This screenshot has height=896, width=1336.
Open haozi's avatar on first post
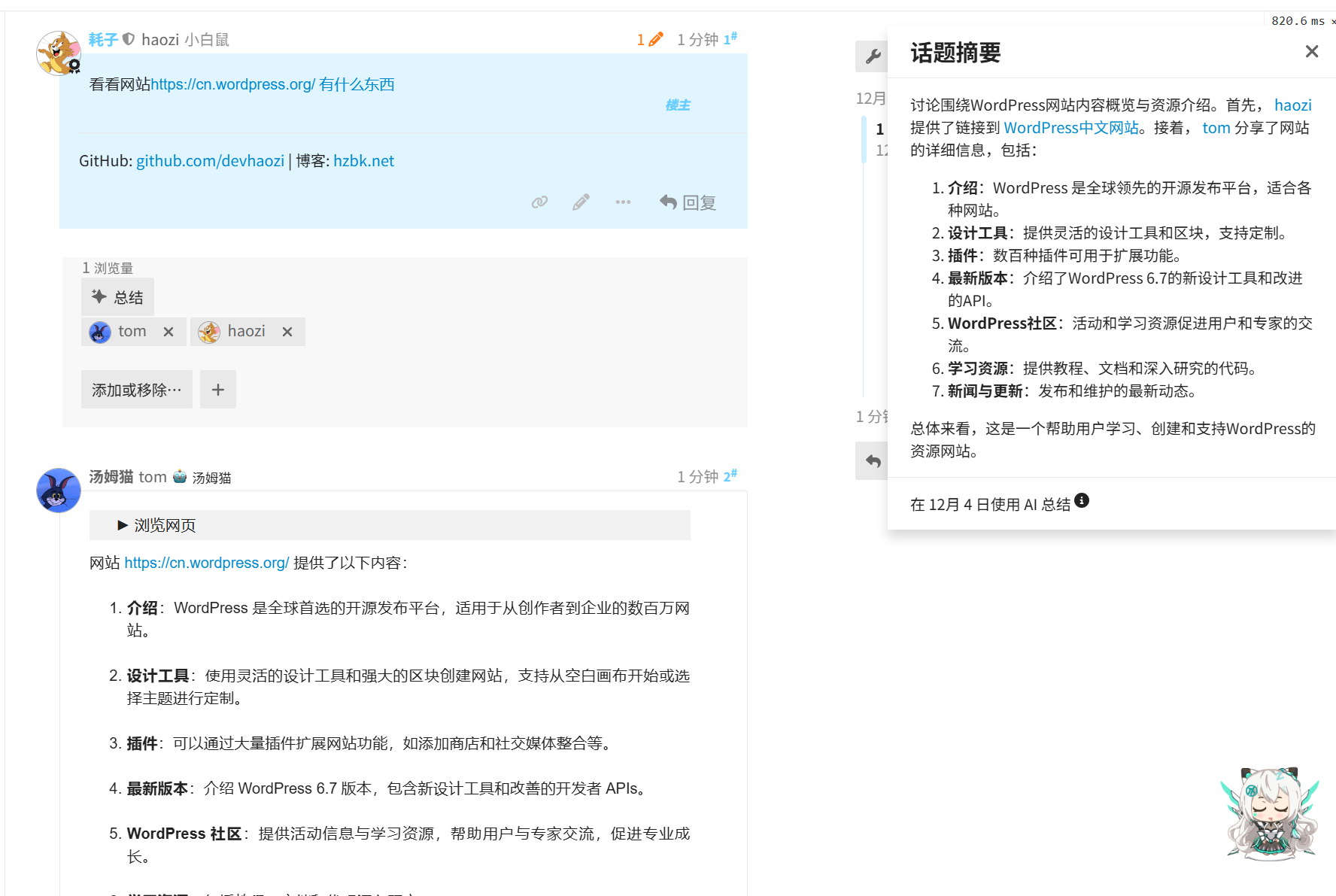[59, 53]
